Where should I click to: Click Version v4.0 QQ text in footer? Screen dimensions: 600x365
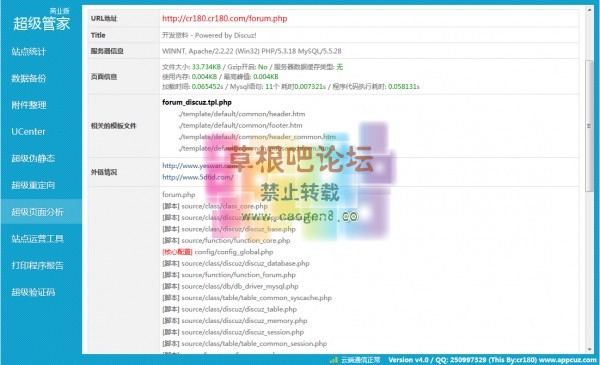click(x=437, y=360)
